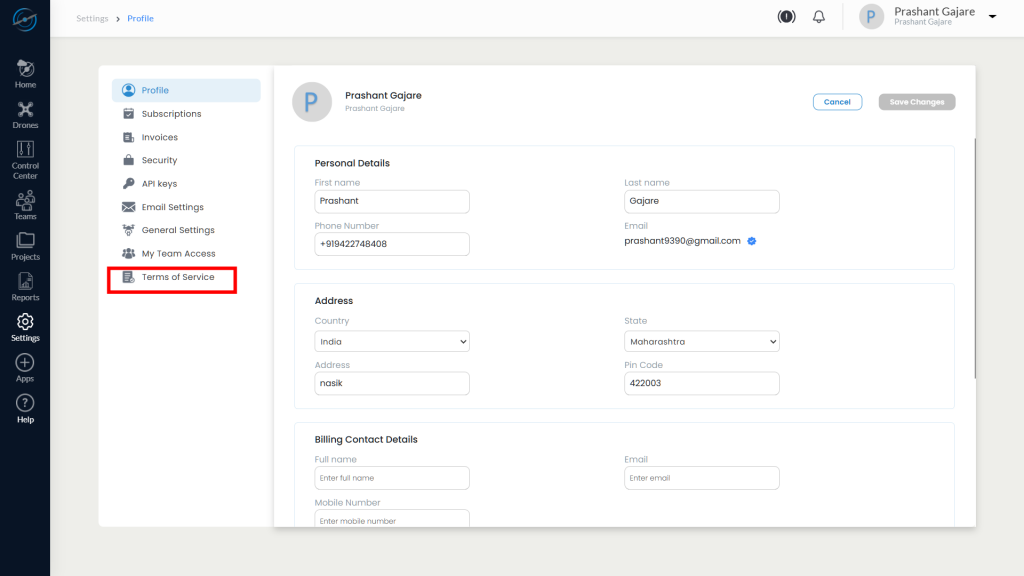
Task: Open the Country dropdown
Action: (x=392, y=341)
